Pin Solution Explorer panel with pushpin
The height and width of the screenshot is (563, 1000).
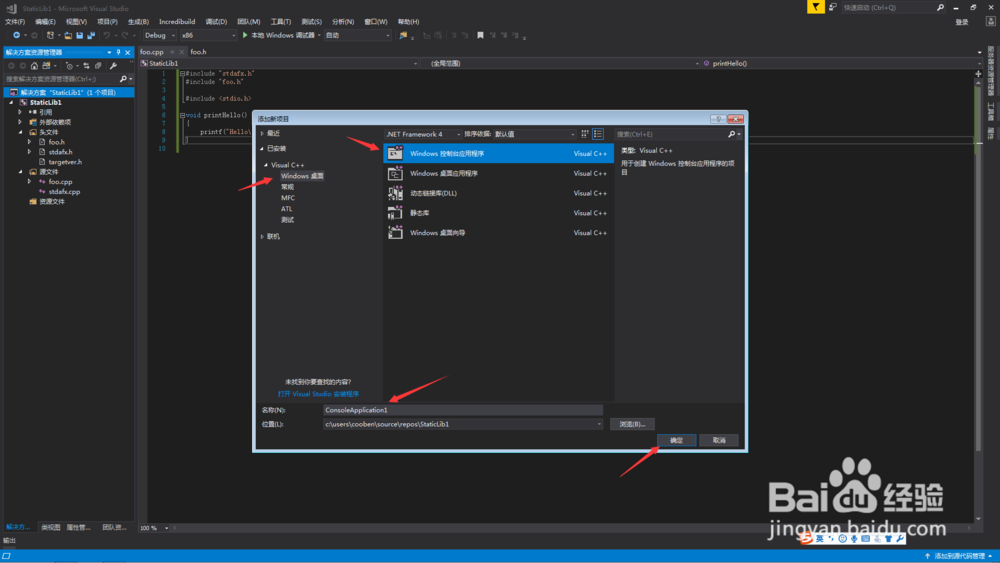point(119,52)
